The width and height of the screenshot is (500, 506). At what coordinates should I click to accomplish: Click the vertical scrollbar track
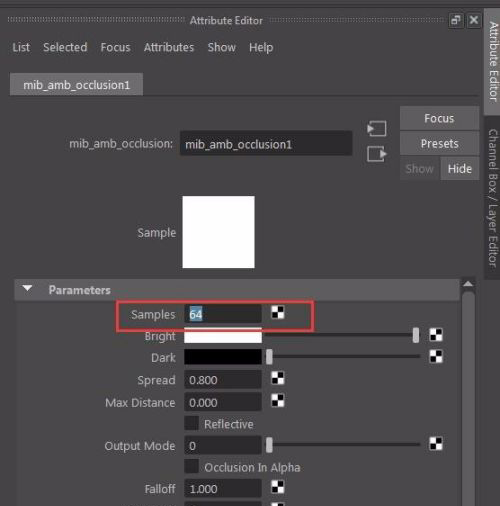(468, 400)
